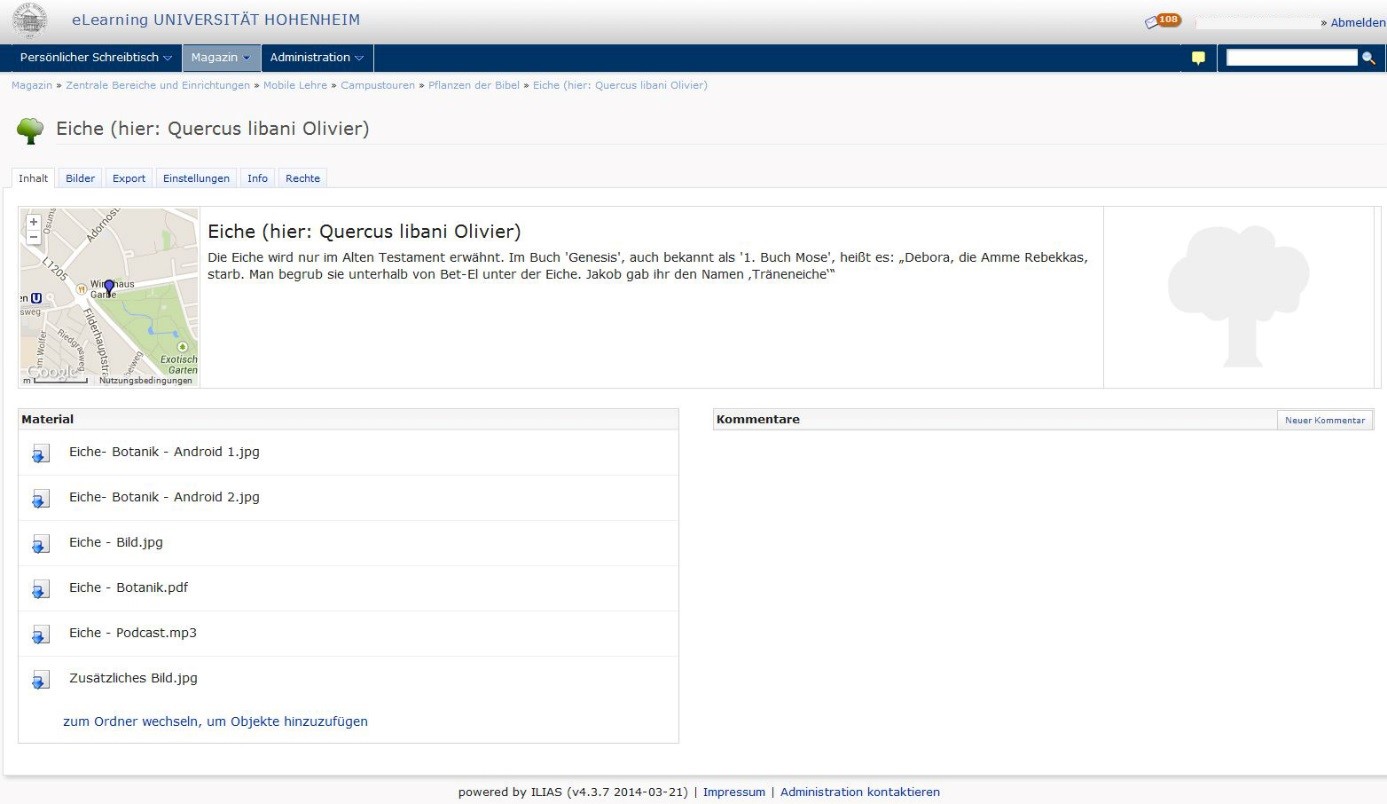Click the search magnifier icon
The height and width of the screenshot is (804, 1387).
click(1368, 58)
